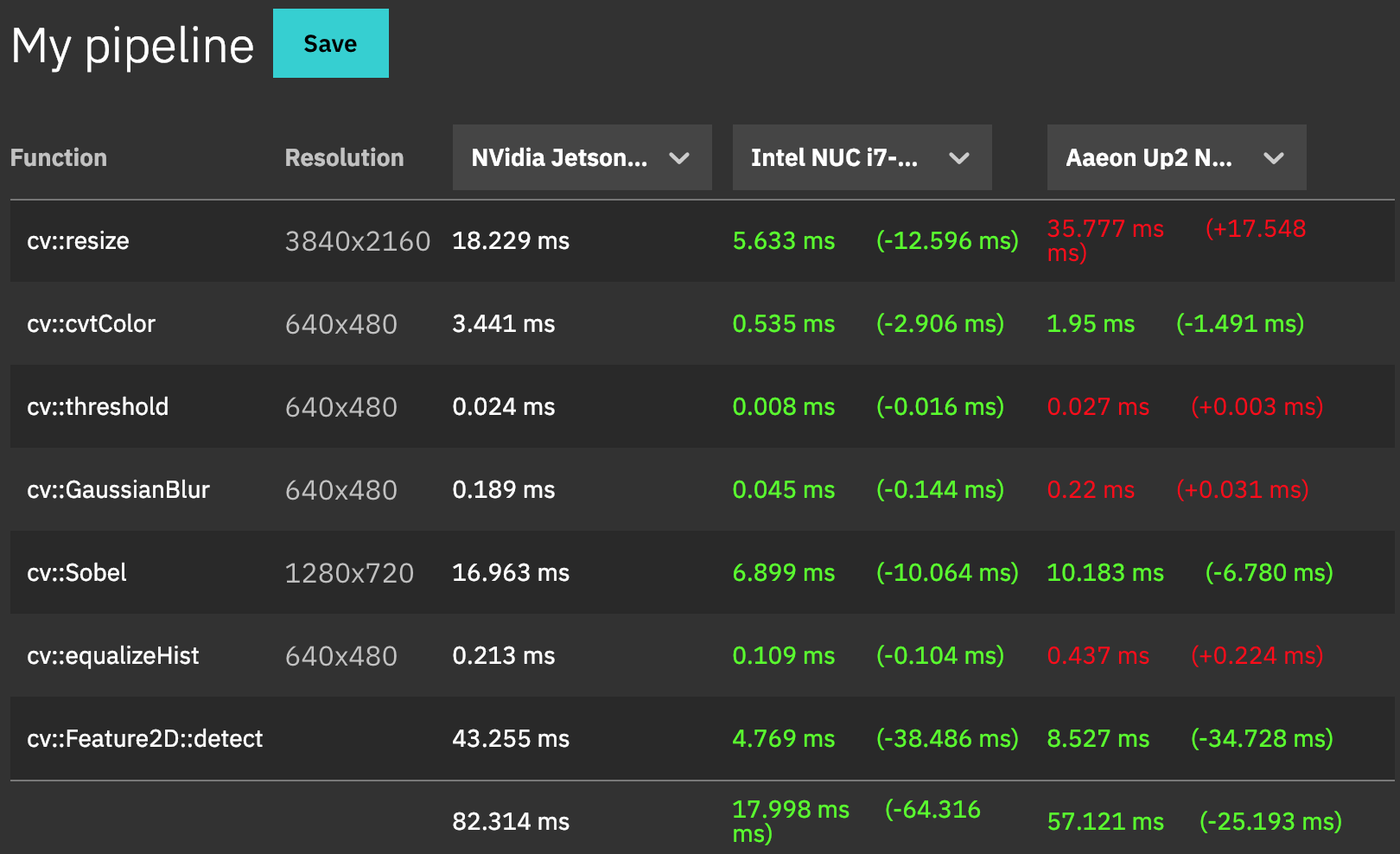This screenshot has width=1400, height=854.
Task: Open the Aaeon Up2 device dropdown
Action: (x=1176, y=157)
